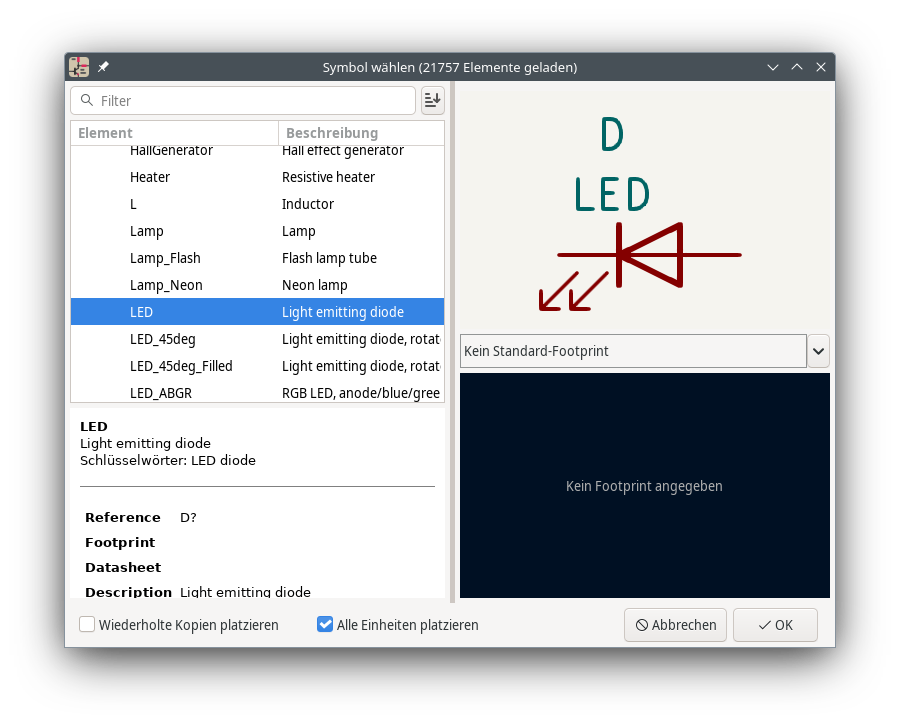900x724 pixels.
Task: Disable 'Alle Einheiten platzieren'
Action: coord(325,624)
